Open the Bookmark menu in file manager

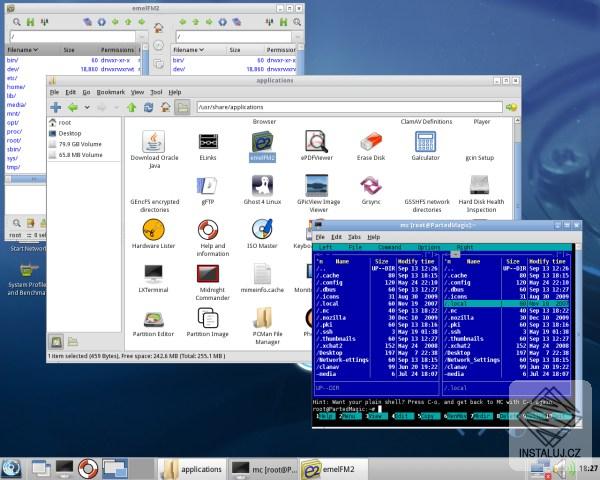click(x=110, y=91)
